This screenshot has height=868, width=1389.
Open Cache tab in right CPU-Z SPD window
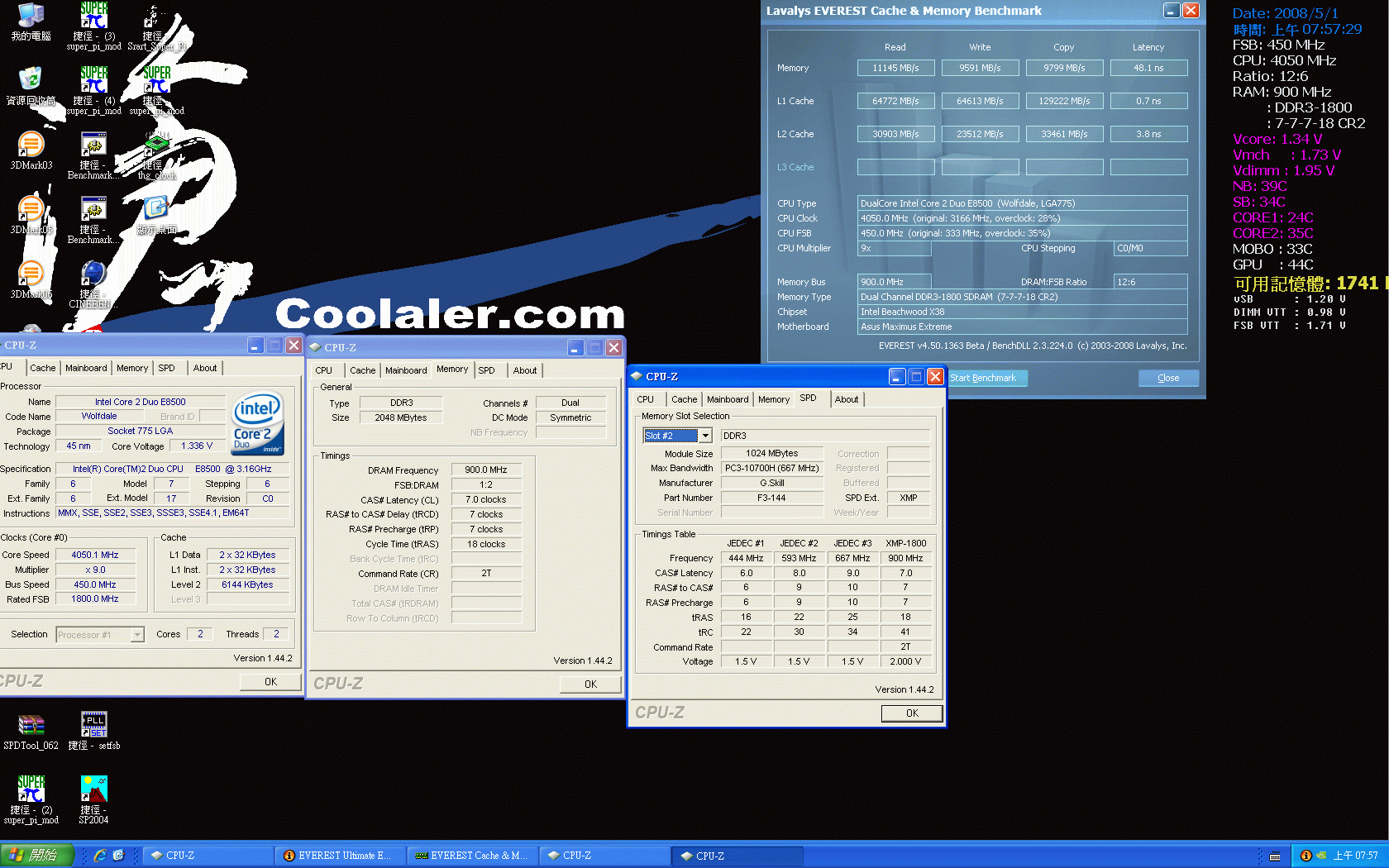[x=685, y=399]
